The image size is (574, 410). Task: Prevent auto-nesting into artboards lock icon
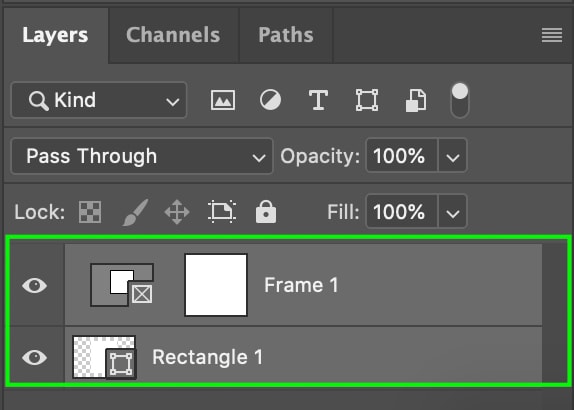[x=222, y=212]
